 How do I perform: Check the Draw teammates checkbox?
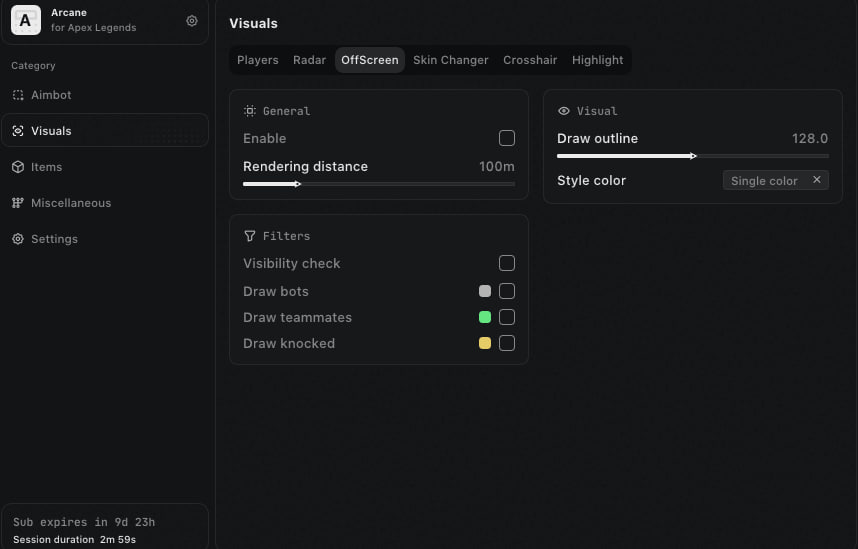pos(507,317)
